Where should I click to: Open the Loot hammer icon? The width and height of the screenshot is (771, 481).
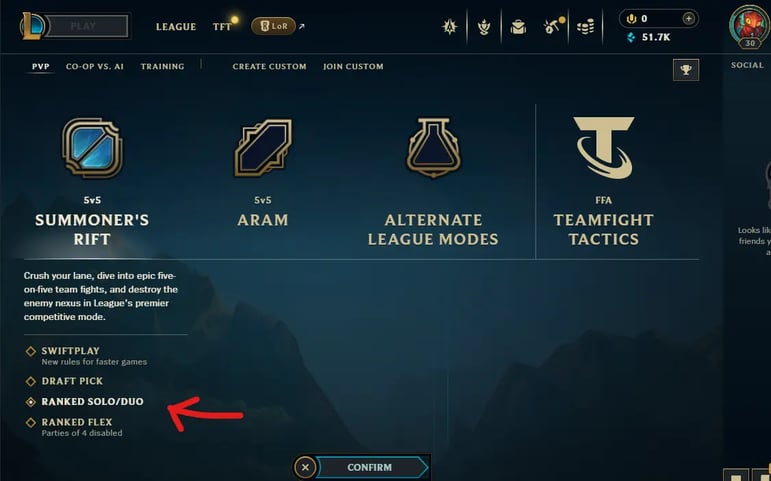pos(553,26)
